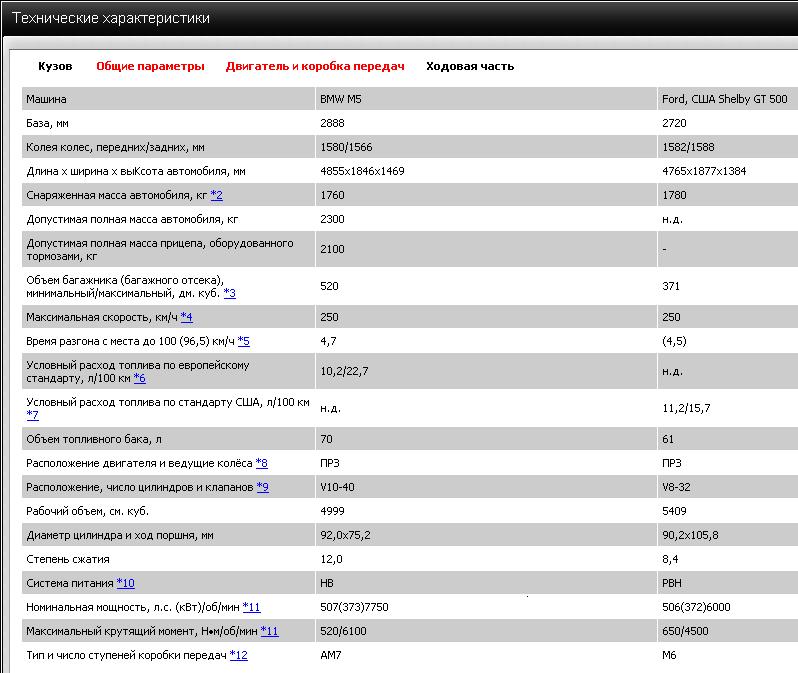798x673 pixels.
Task: Select torque value 650/4500
Action: point(686,631)
